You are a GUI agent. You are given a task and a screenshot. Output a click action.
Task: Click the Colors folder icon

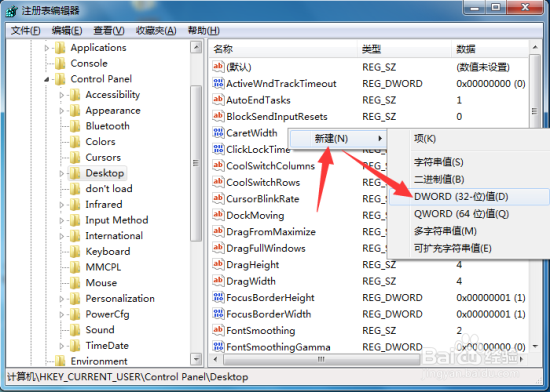75,142
